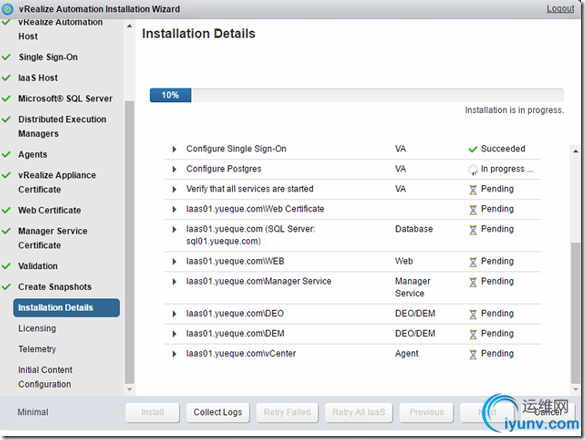The height and width of the screenshot is (440, 585).
Task: Open Initial Content Configuration step
Action: [45, 377]
